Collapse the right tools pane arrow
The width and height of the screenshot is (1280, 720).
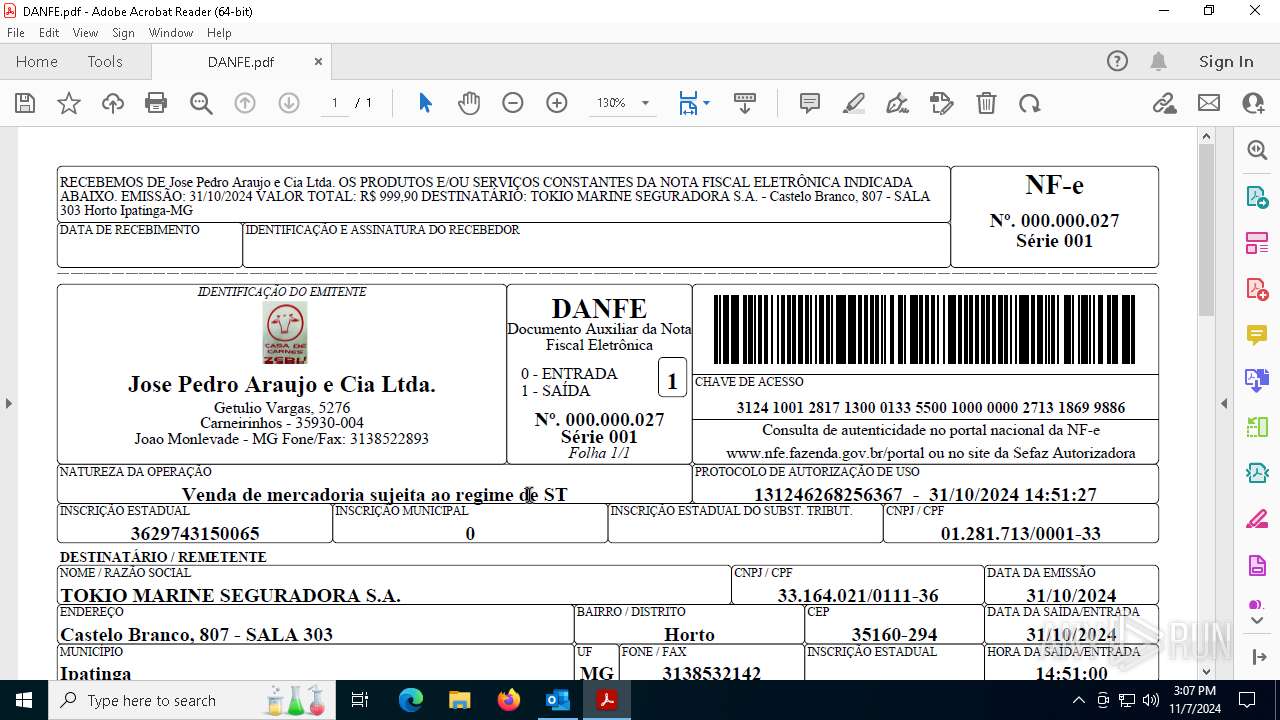pyautogui.click(x=1224, y=403)
